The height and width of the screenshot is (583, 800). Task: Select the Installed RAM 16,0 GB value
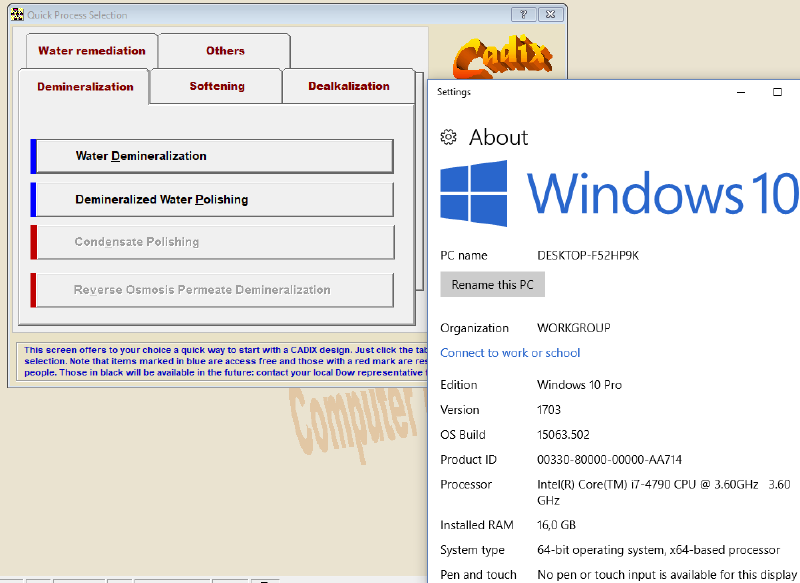(556, 525)
